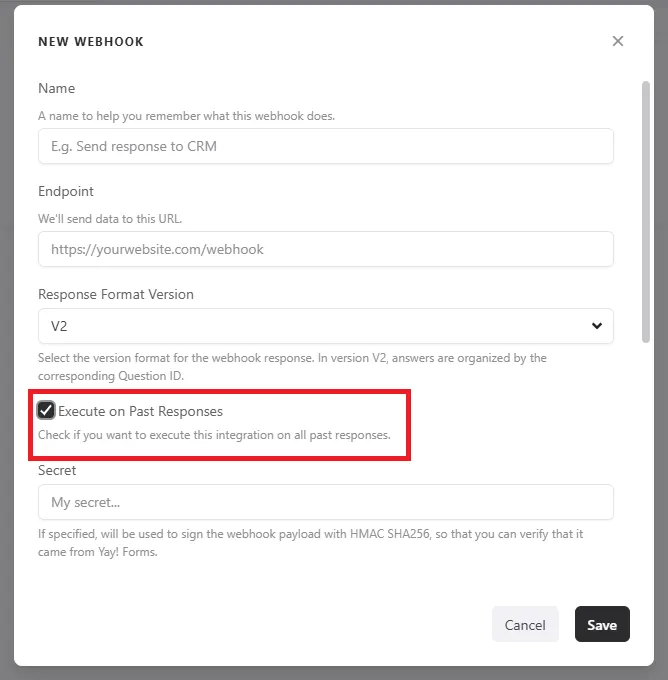Screen dimensions: 668x680
Task: Click the 'Endpoint' field label
Action: pyautogui.click(x=66, y=191)
